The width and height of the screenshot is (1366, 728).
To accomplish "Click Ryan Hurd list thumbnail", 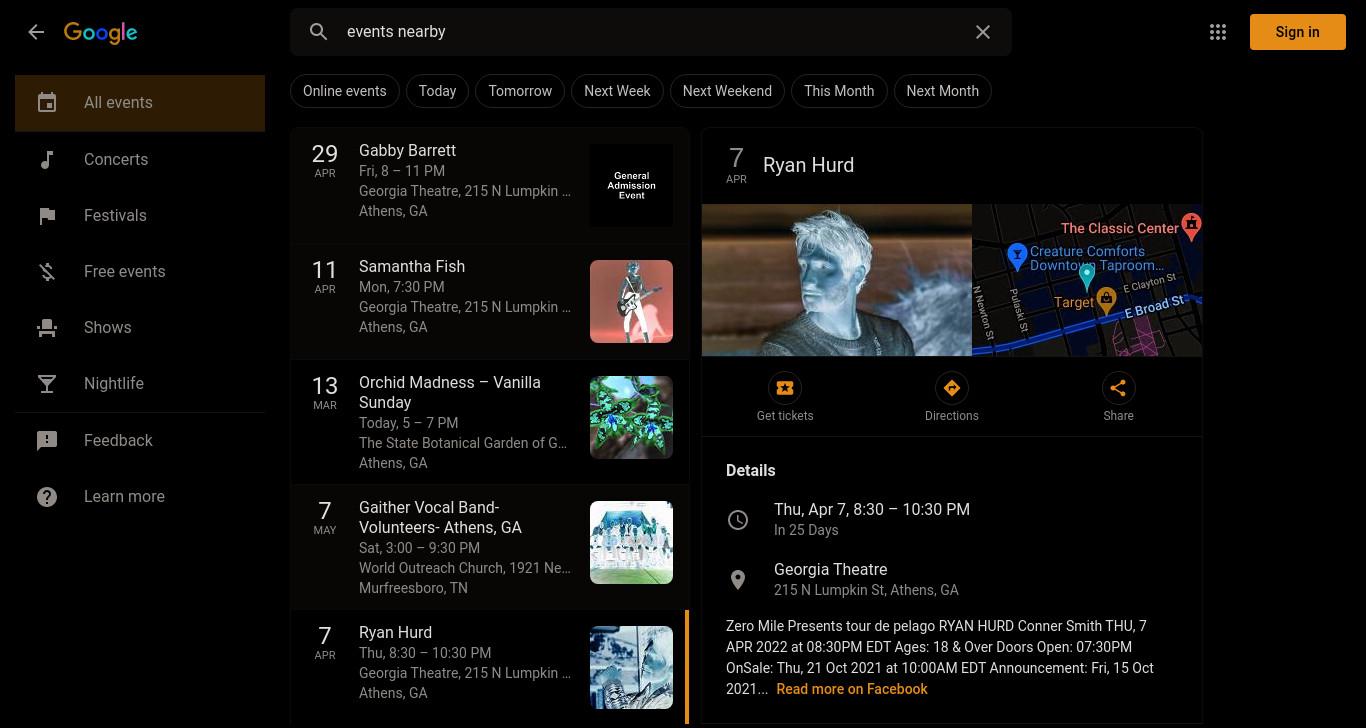I will click(x=631, y=667).
